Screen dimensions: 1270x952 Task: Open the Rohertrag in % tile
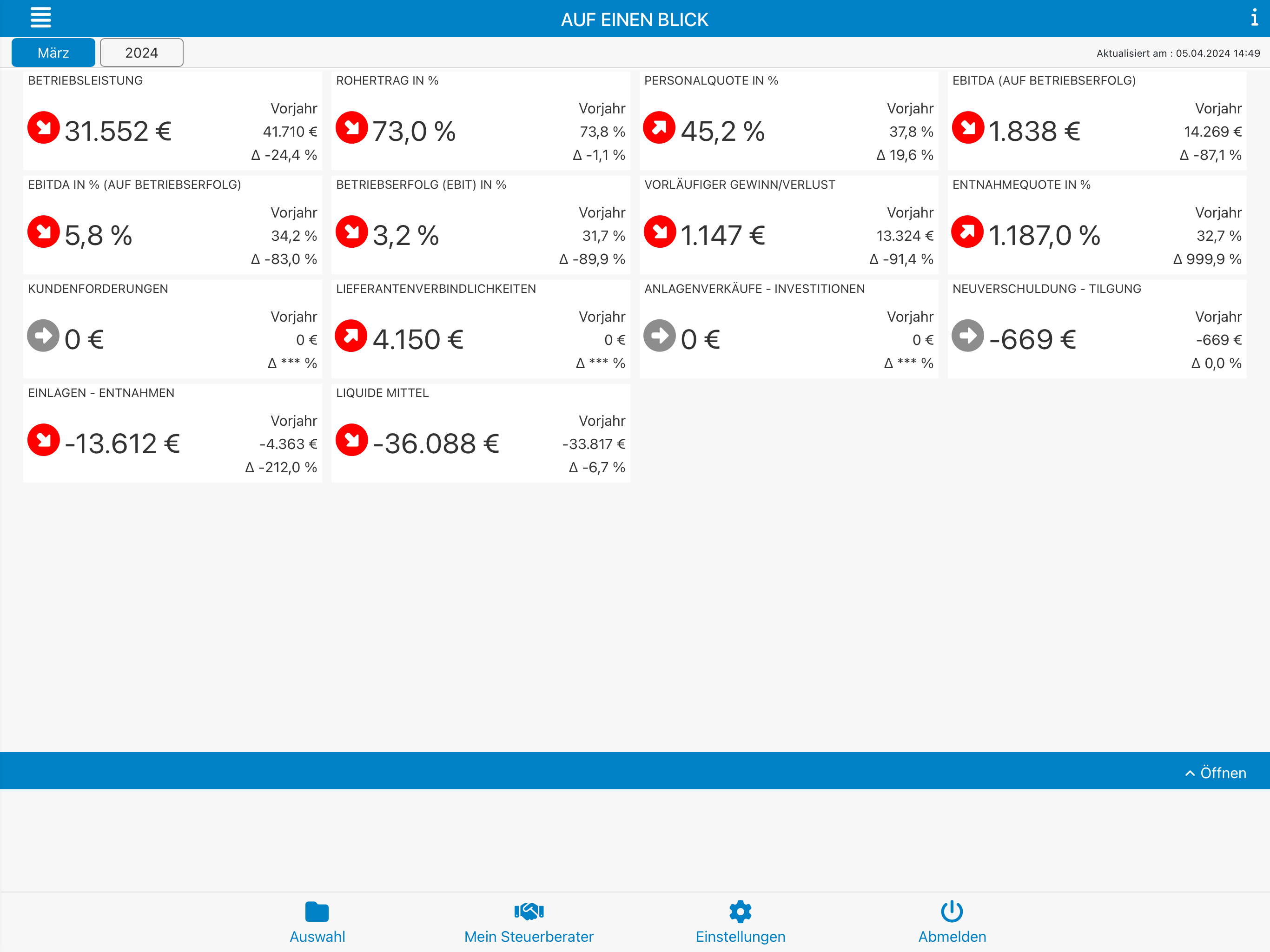point(480,120)
